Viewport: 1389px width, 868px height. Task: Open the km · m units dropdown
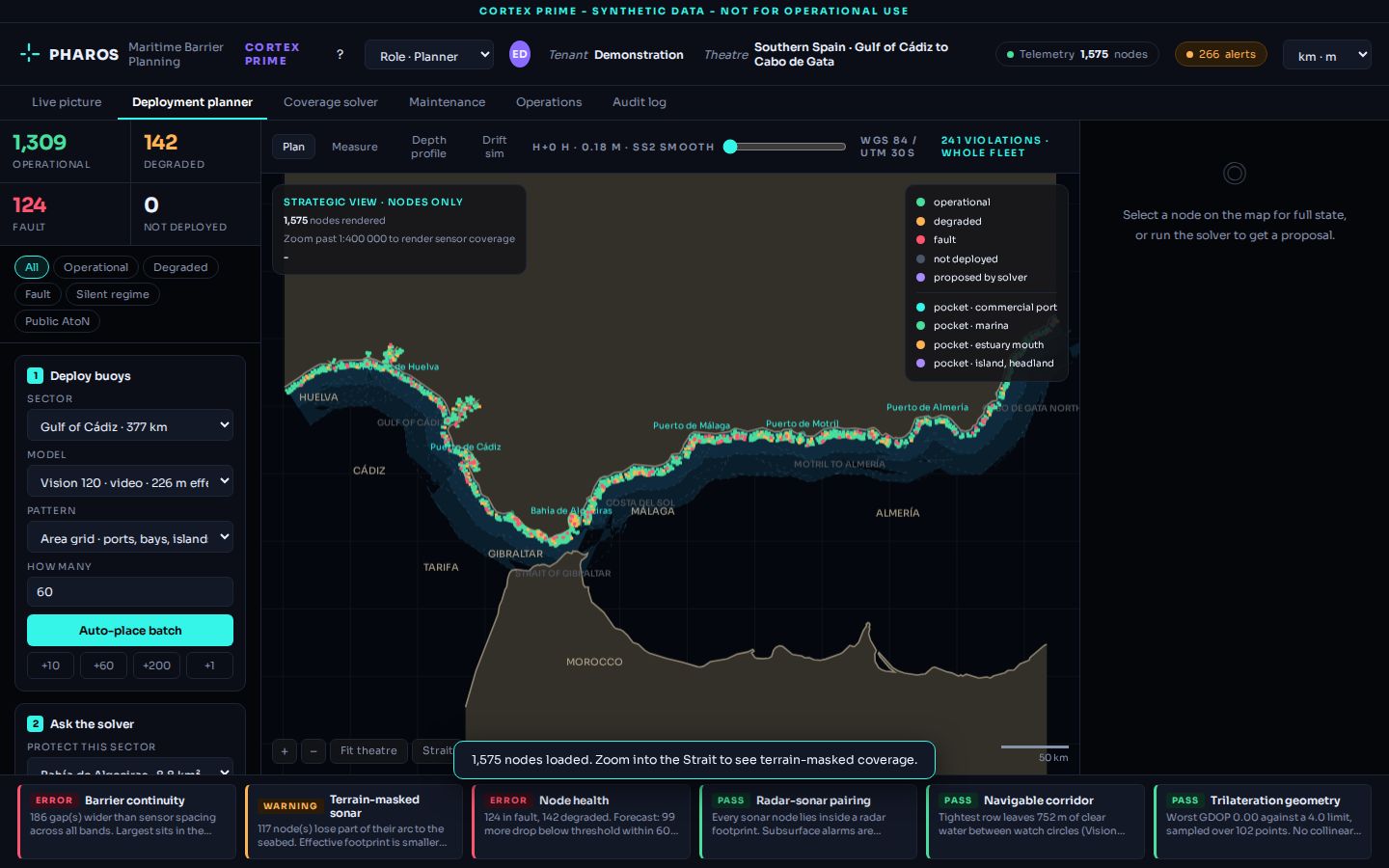[x=1327, y=55]
